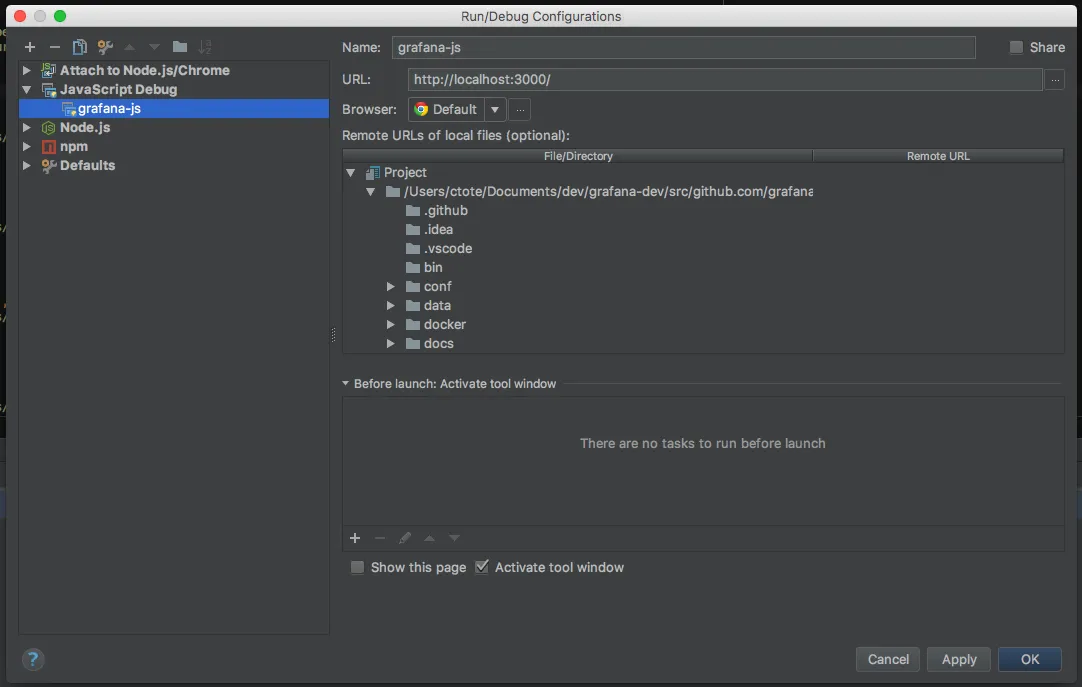Click Attach to Node.js/Chrome icon
Viewport: 1082px width, 687px height.
click(48, 70)
